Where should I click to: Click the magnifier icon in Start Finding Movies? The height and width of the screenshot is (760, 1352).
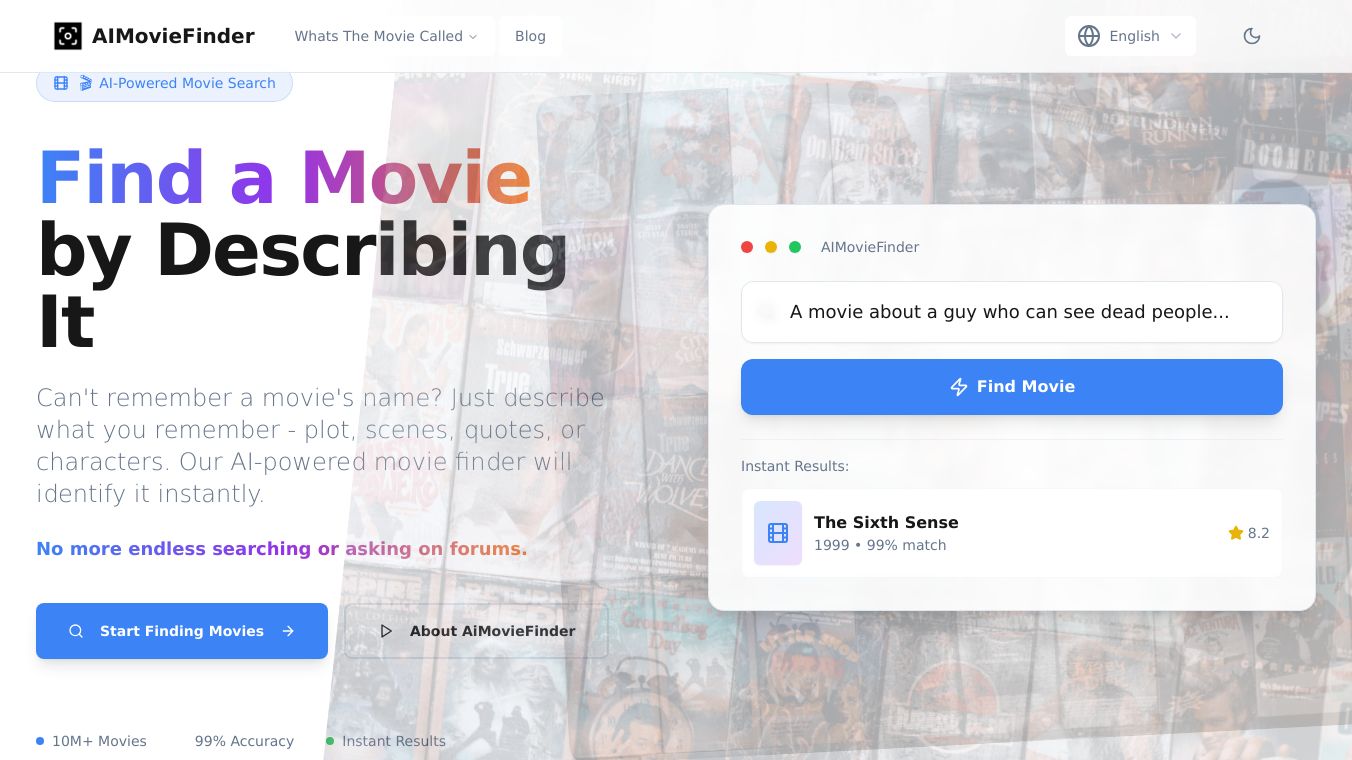[x=76, y=631]
